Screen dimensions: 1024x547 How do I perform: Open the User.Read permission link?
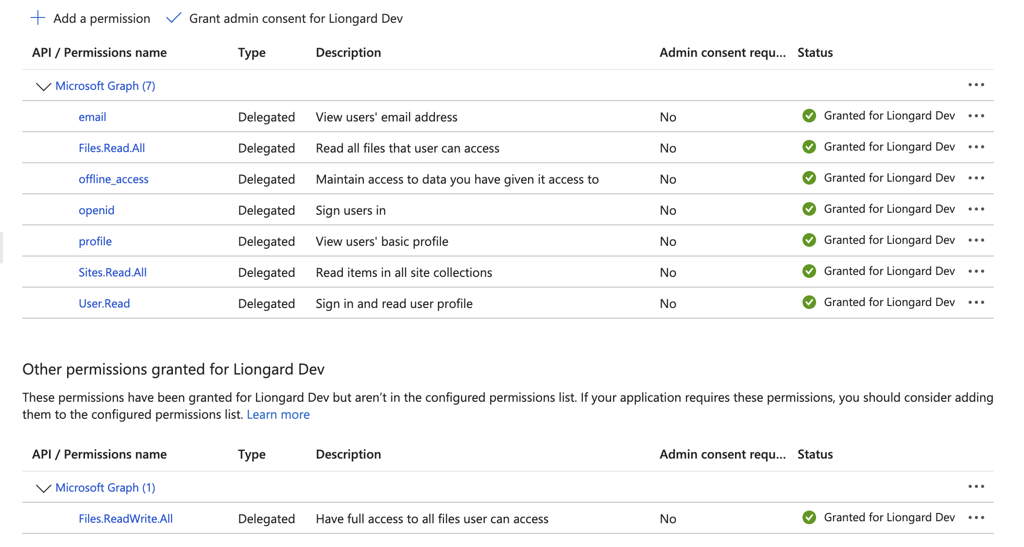point(104,303)
